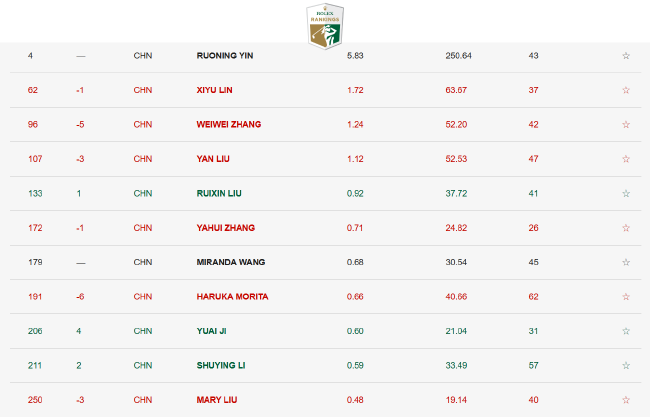Click average points 0.60

(x=355, y=331)
